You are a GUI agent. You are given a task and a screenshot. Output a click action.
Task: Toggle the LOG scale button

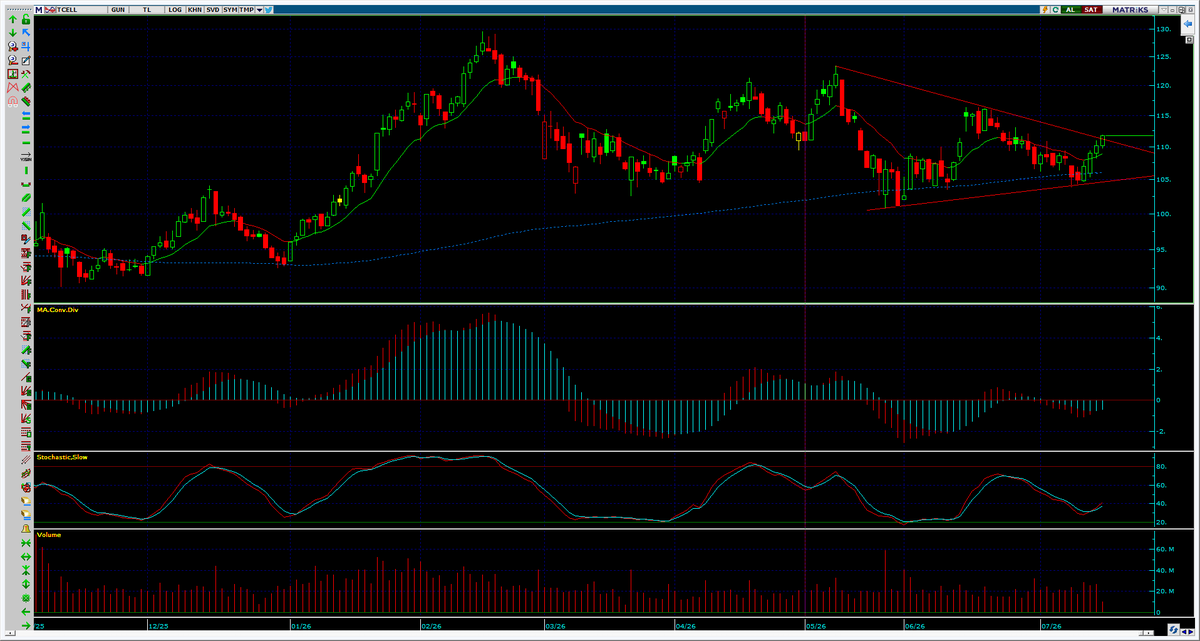pos(175,10)
